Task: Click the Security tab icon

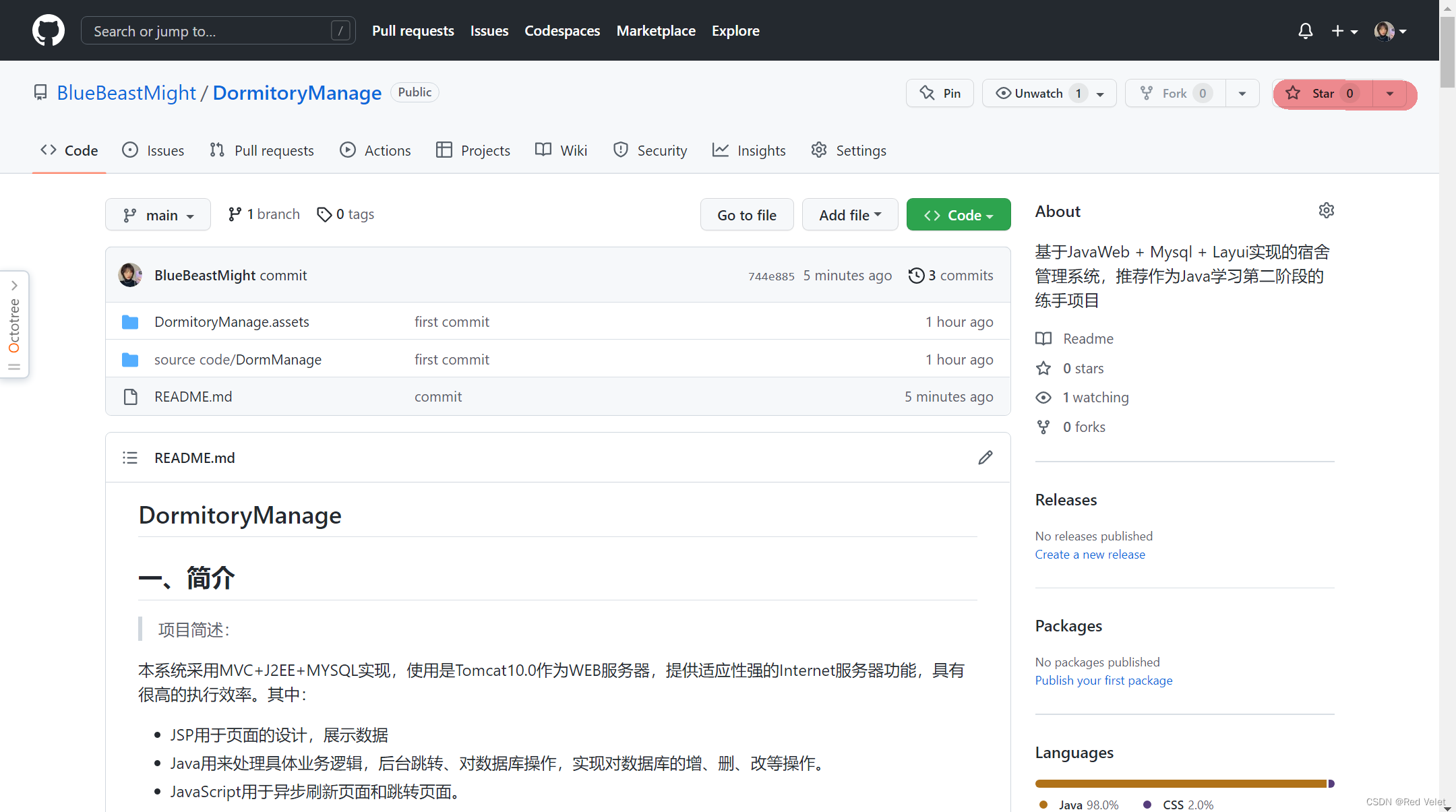Action: tap(619, 150)
